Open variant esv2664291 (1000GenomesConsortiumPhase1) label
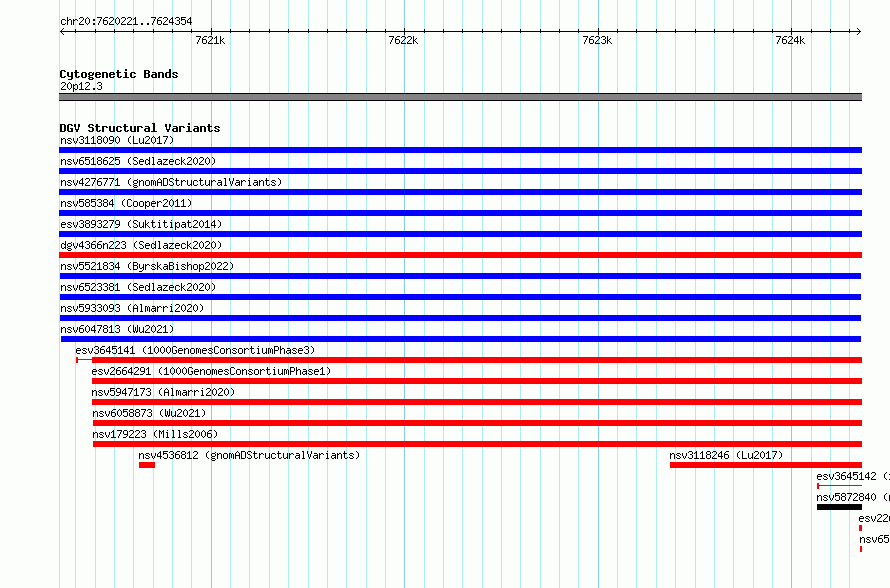890x588 pixels. point(211,371)
